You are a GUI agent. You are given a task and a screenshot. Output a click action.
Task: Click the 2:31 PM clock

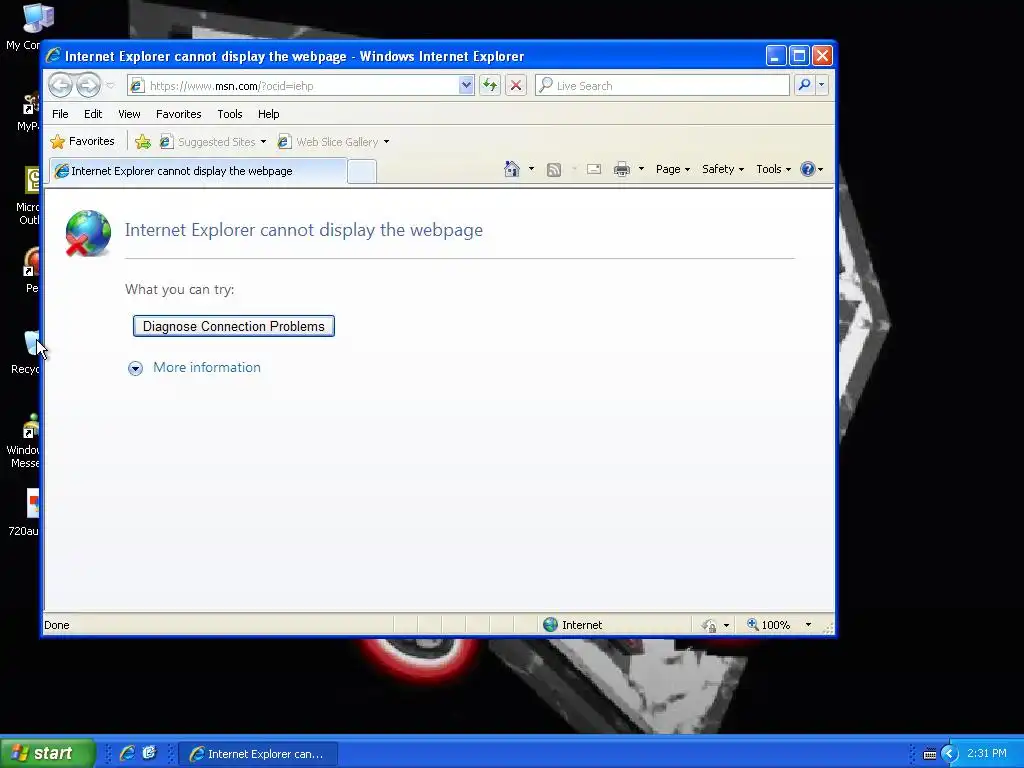tap(987, 754)
